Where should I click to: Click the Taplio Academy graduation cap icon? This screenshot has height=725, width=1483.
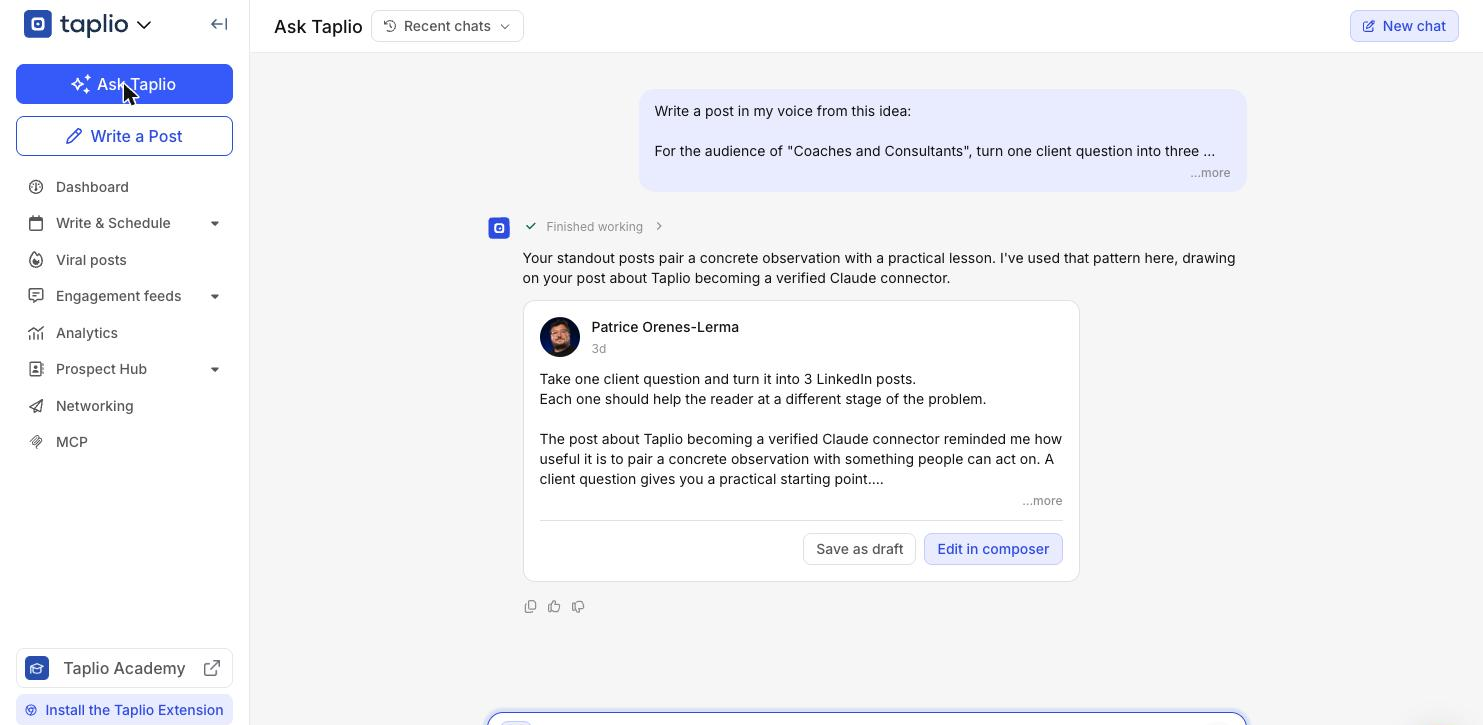coord(37,668)
